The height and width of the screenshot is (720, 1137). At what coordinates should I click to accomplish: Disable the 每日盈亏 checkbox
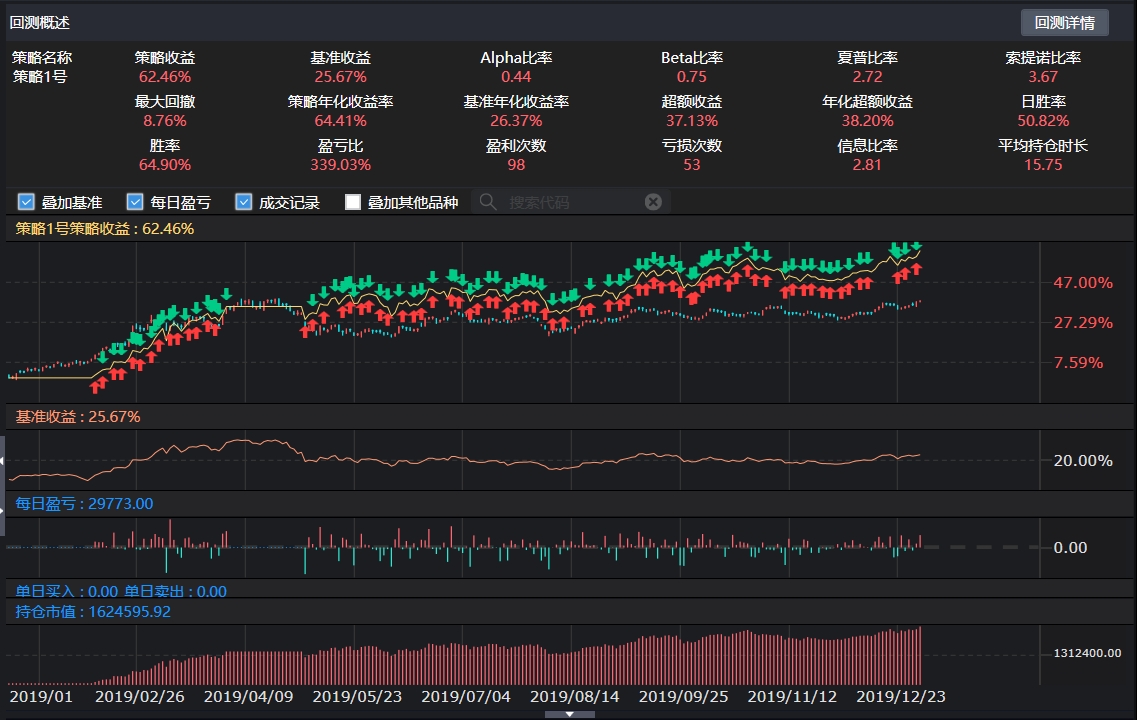[134, 201]
